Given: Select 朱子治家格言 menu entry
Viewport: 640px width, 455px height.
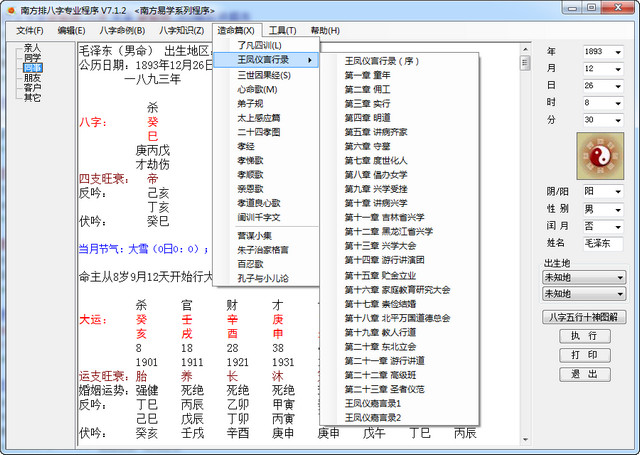Looking at the screenshot, I should tap(263, 249).
